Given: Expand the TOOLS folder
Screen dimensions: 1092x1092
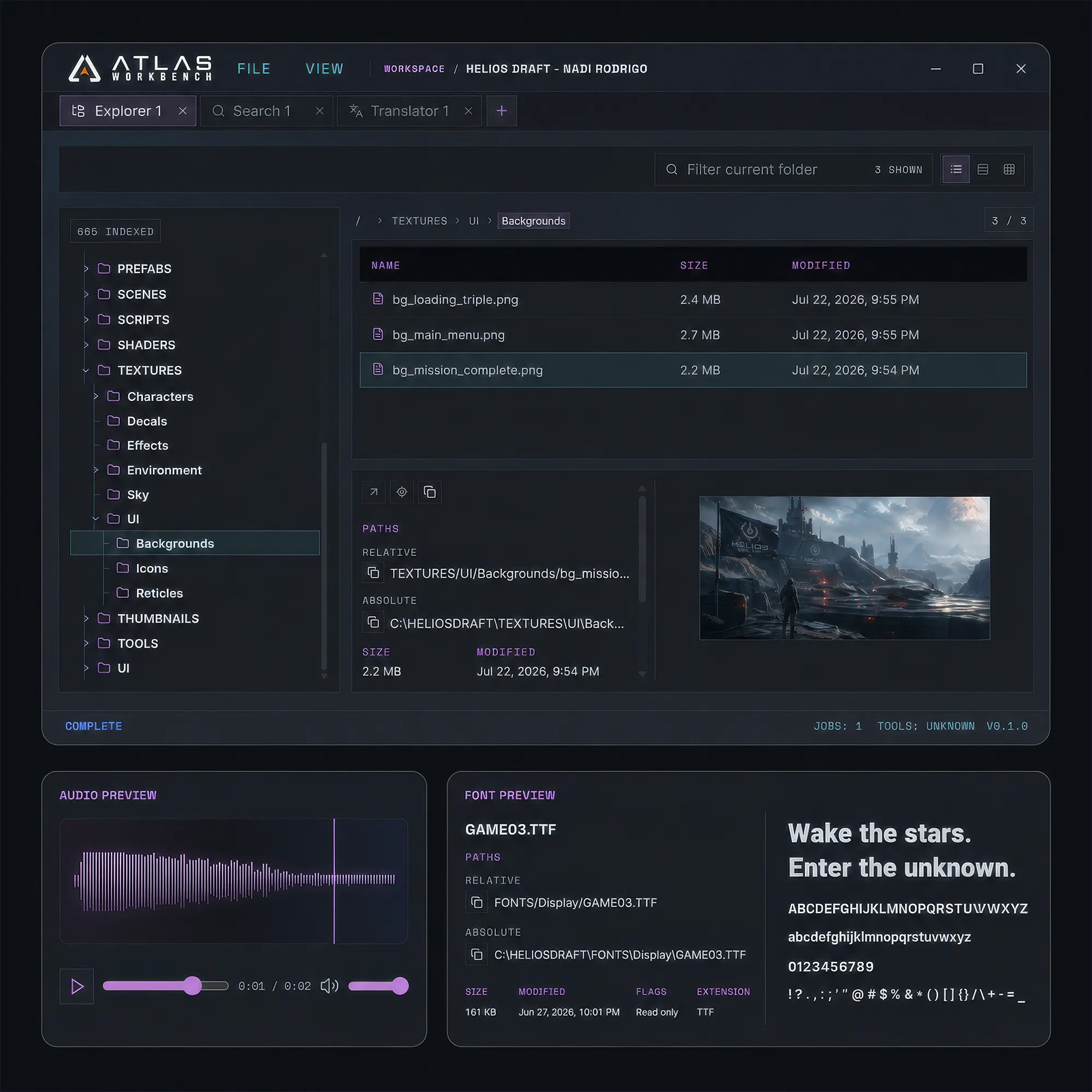Looking at the screenshot, I should point(86,643).
